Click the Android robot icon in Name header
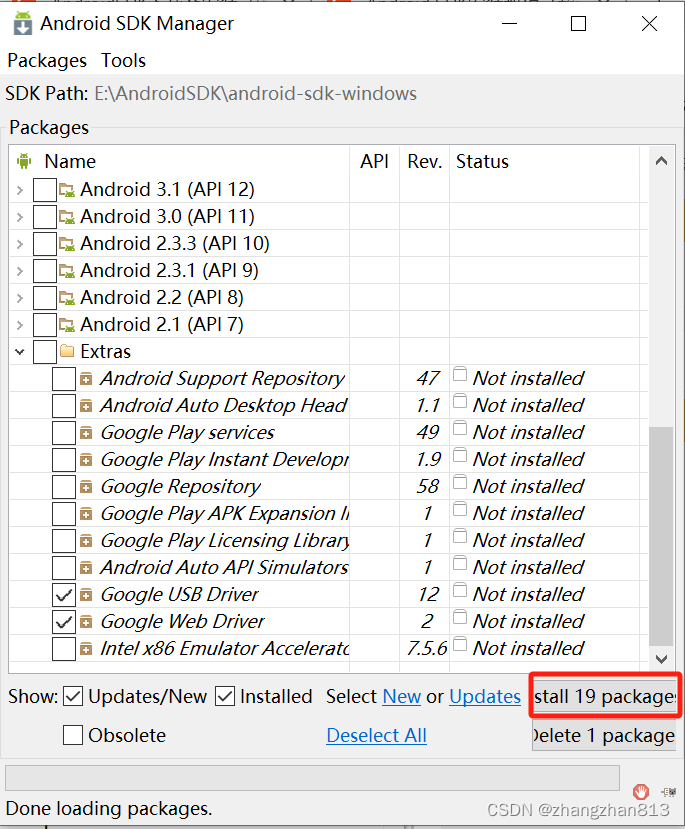 point(24,161)
